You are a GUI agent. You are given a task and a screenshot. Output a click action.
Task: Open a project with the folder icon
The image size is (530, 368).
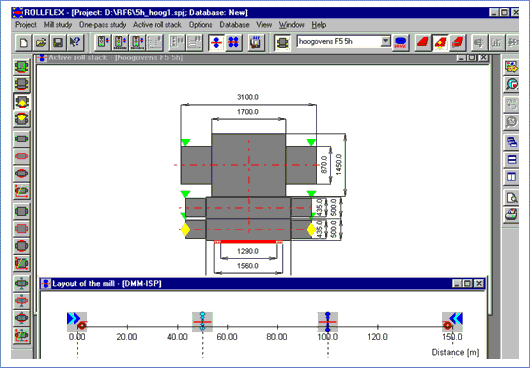(41, 43)
